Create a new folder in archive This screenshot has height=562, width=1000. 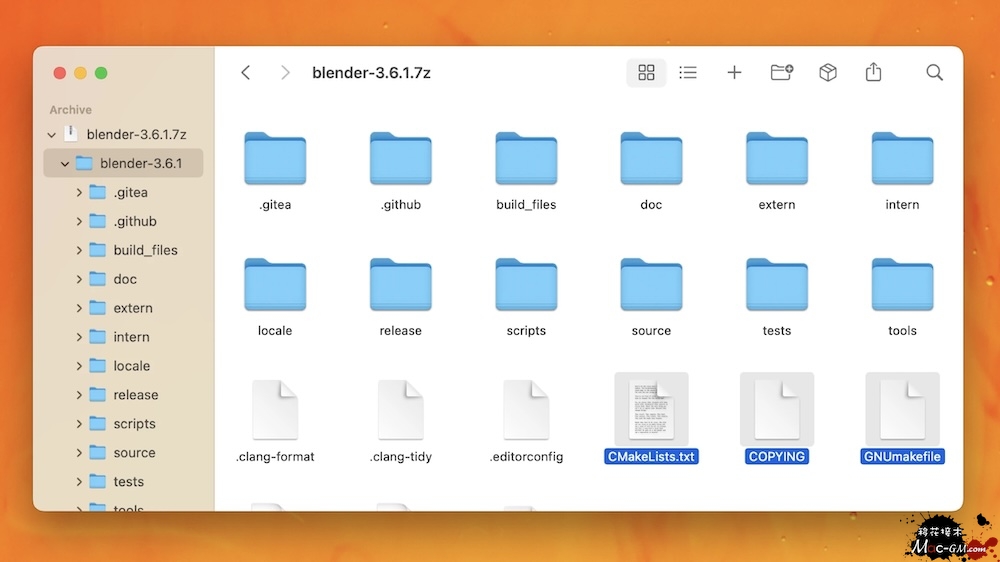pyautogui.click(x=781, y=73)
